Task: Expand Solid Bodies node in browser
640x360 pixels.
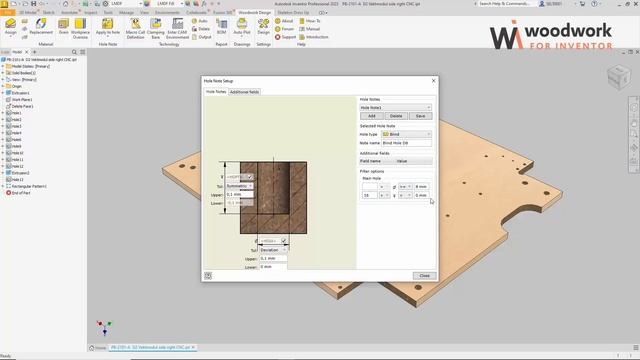Action: [x=3, y=73]
